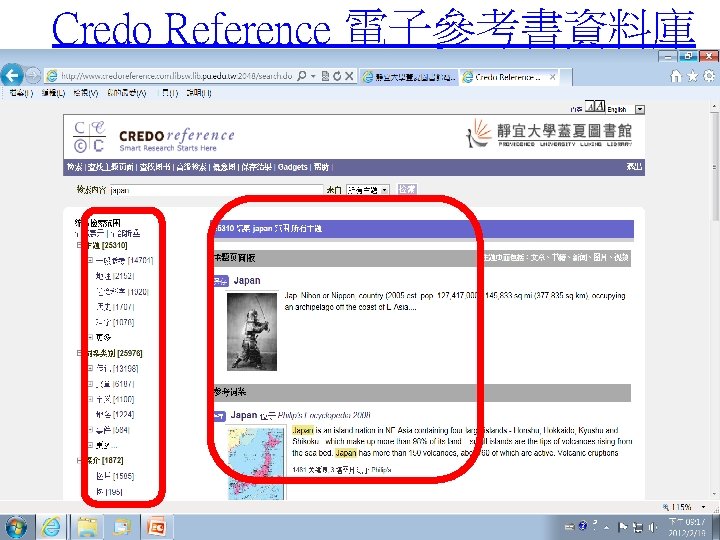720x540 pixels.
Task: Collapse the tree node with count [25976]
Action: coord(79,353)
